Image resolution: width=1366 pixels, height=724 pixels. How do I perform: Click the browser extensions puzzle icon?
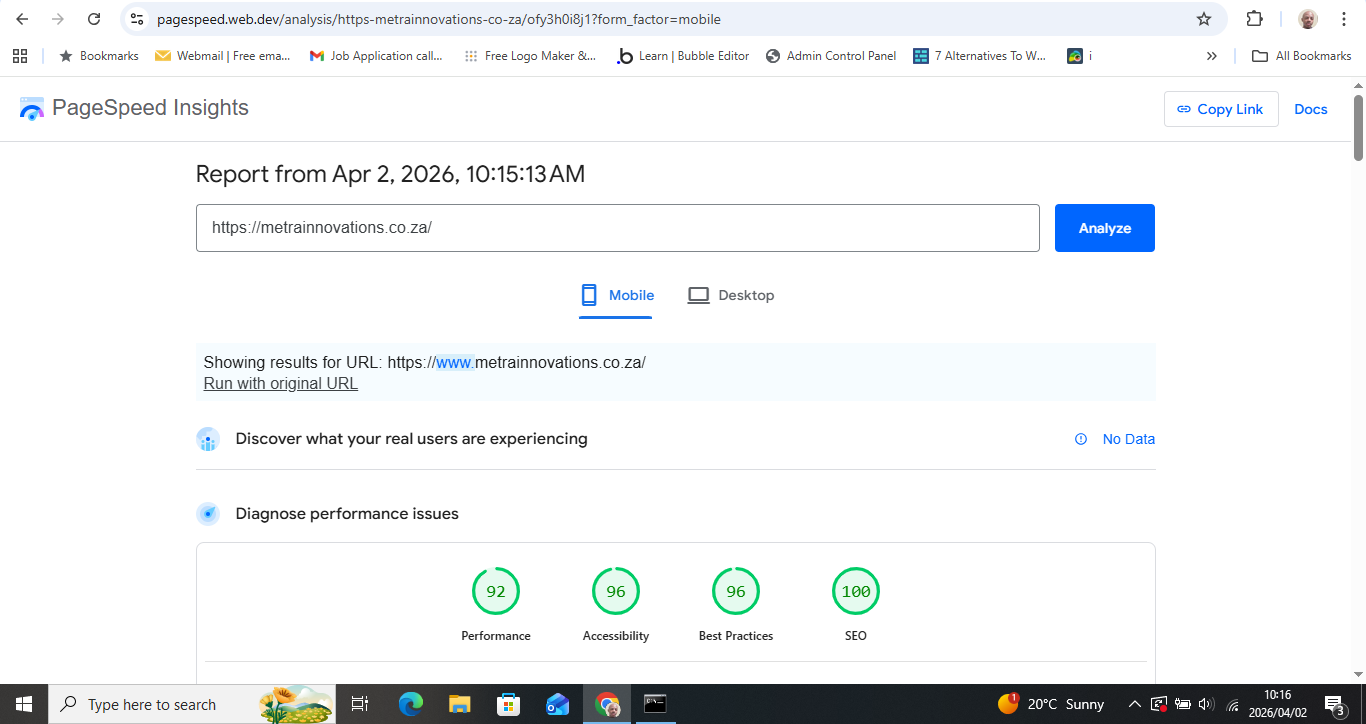tap(1254, 19)
